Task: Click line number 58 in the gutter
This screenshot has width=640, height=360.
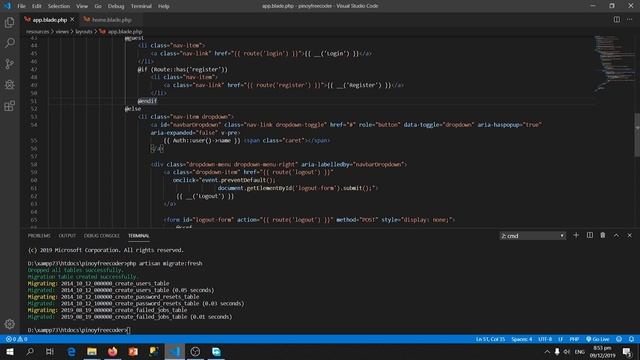Action: click(33, 164)
